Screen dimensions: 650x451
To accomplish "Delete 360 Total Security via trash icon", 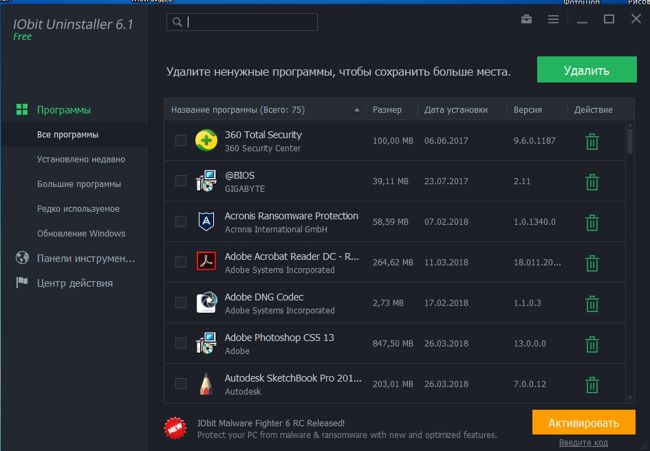I will tap(592, 141).
